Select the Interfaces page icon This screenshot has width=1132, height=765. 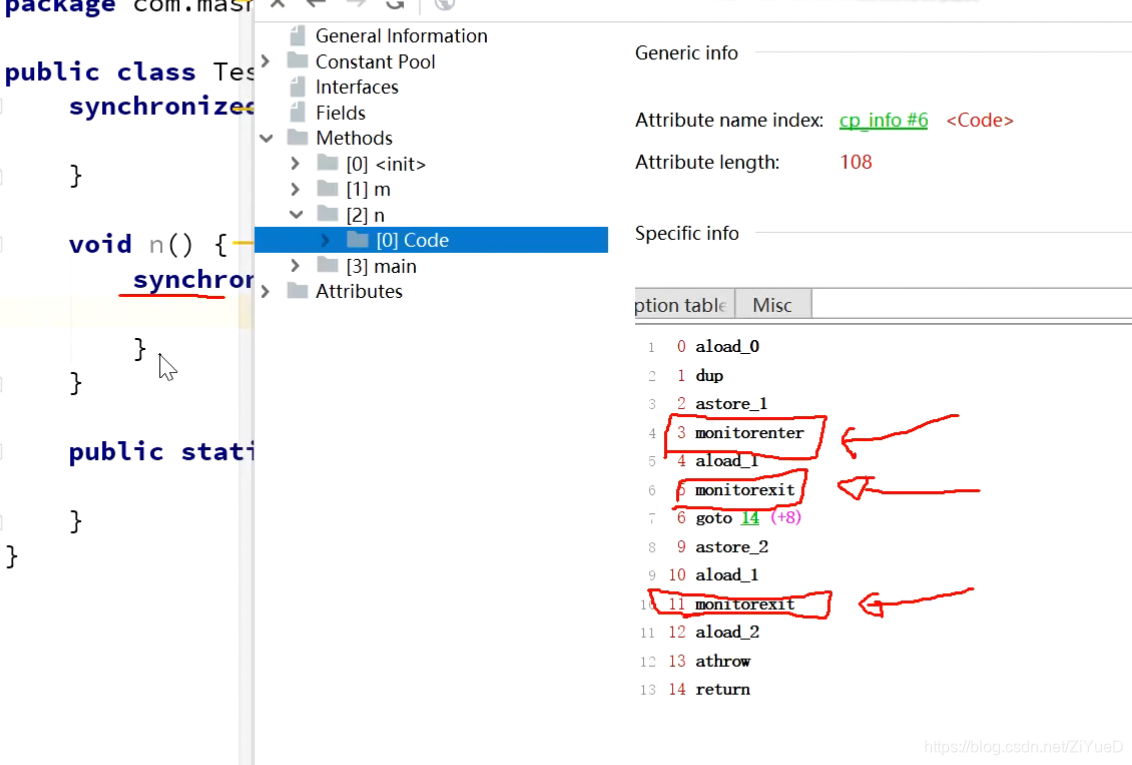tap(297, 87)
